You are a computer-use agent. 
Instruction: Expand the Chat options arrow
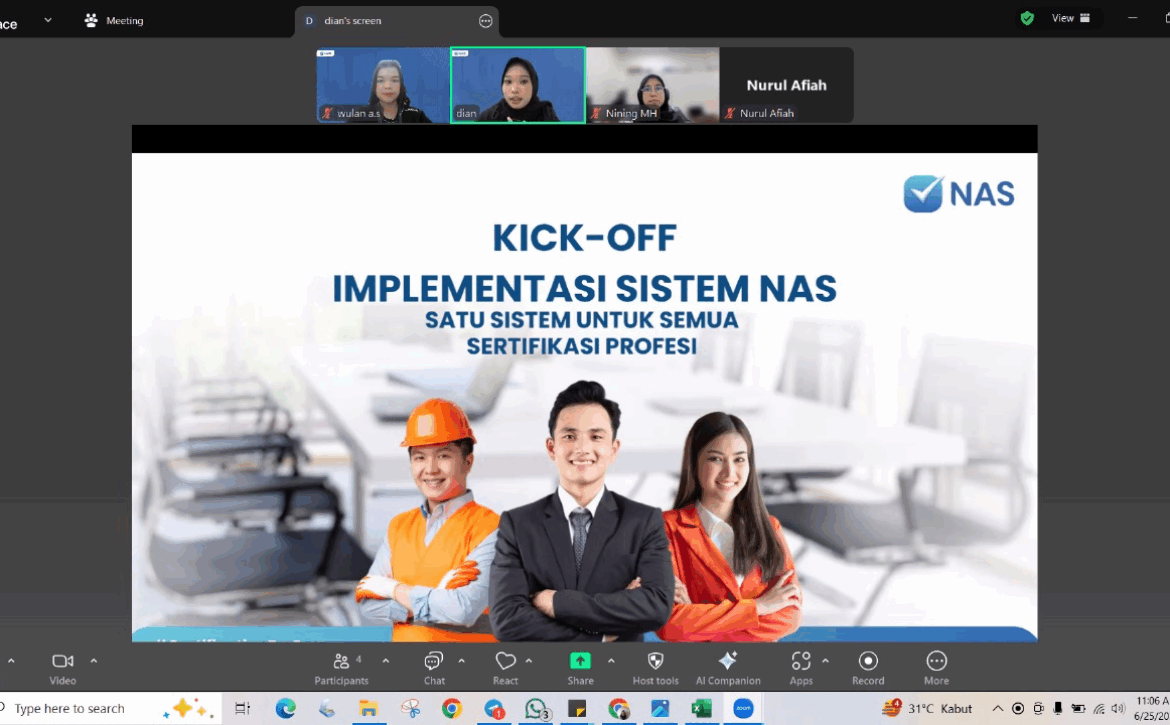(461, 661)
